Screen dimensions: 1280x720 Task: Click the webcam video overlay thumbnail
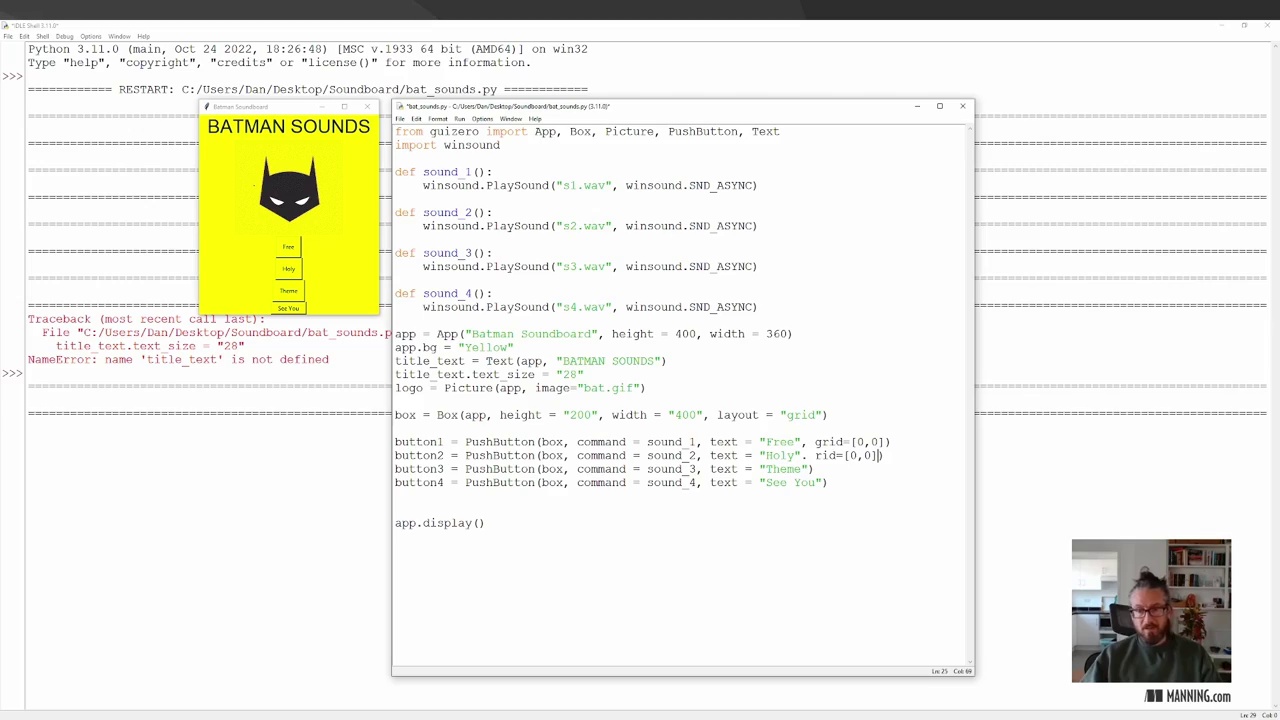1151,611
